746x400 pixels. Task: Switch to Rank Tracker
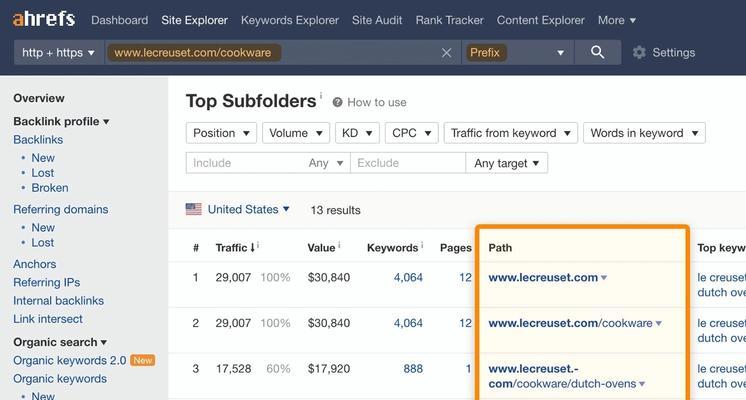[x=449, y=20]
